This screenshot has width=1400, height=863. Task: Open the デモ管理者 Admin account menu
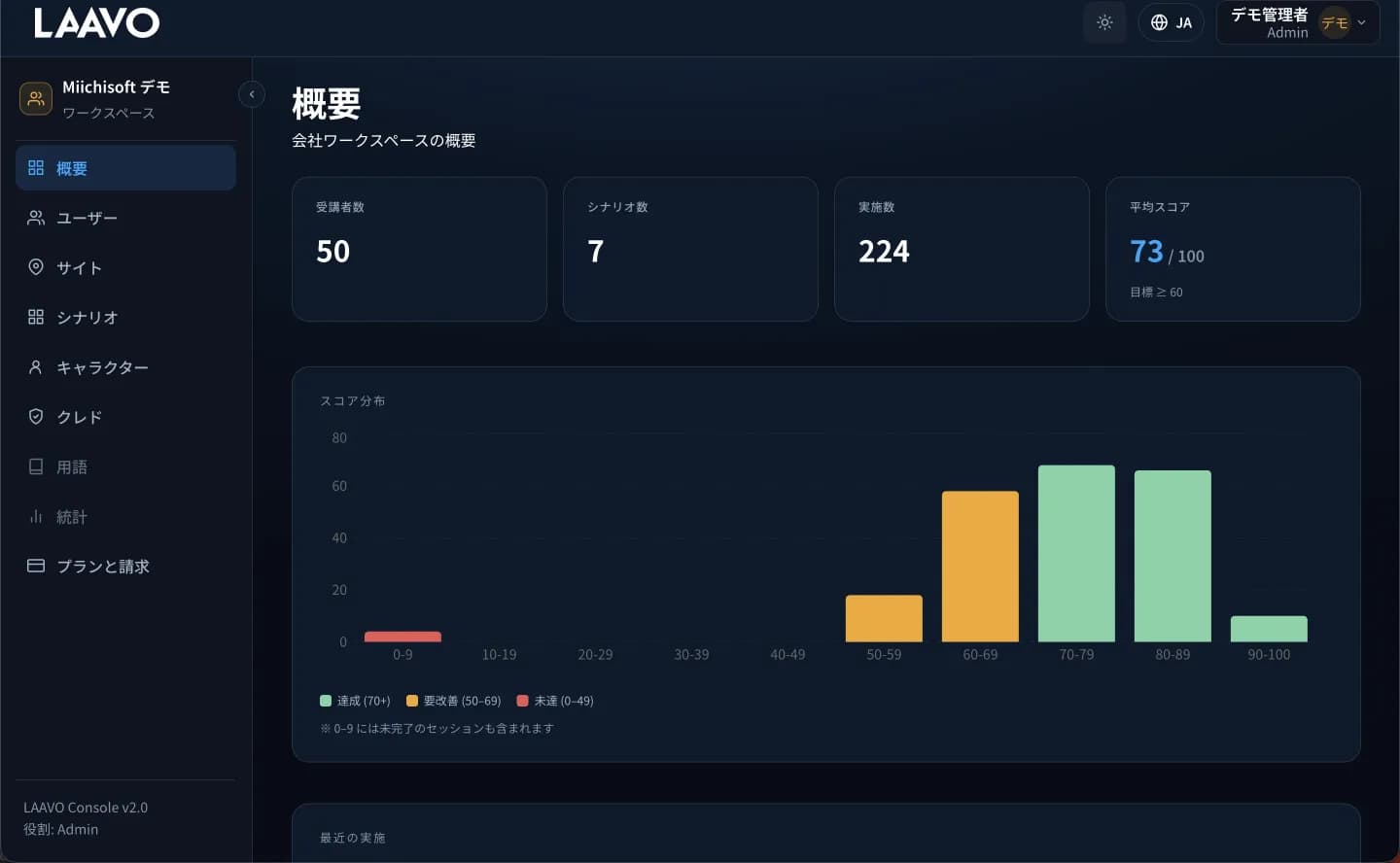point(1298,22)
